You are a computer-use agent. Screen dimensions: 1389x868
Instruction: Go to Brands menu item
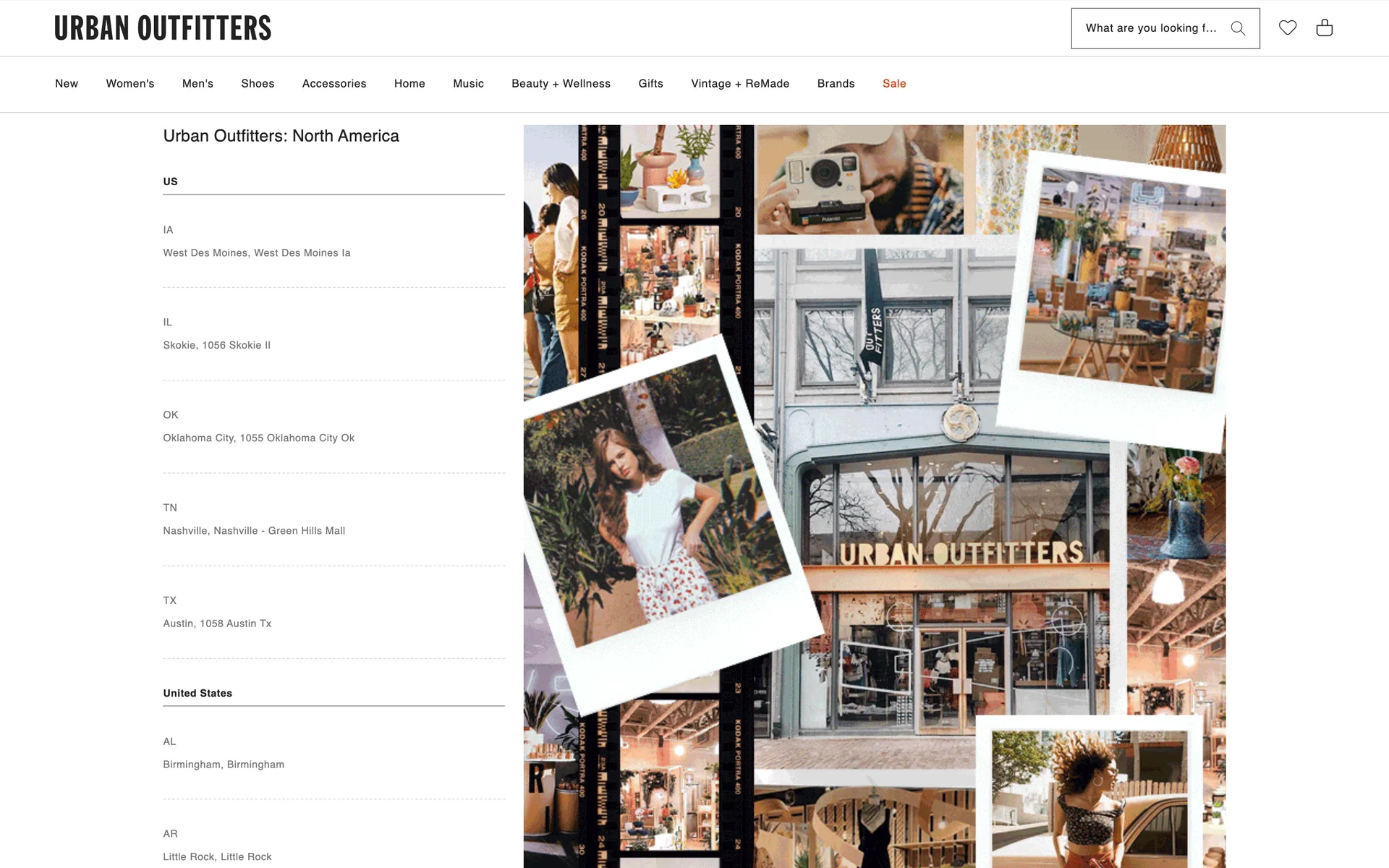pos(836,84)
